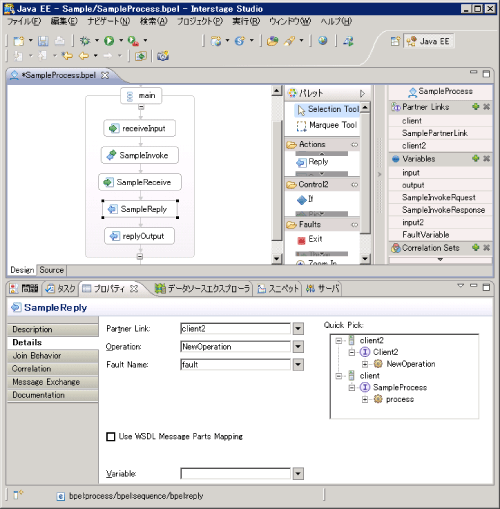Select the main sequence node

pyautogui.click(x=141, y=96)
